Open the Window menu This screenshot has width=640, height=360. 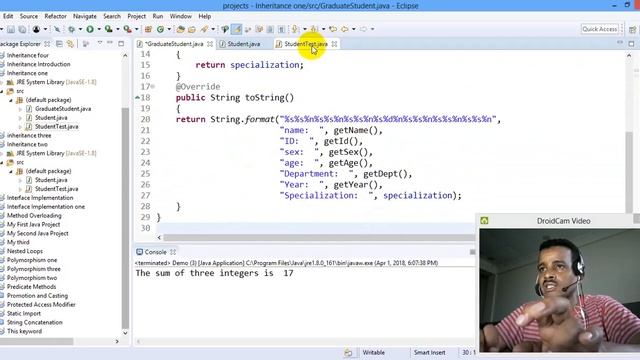(x=180, y=16)
